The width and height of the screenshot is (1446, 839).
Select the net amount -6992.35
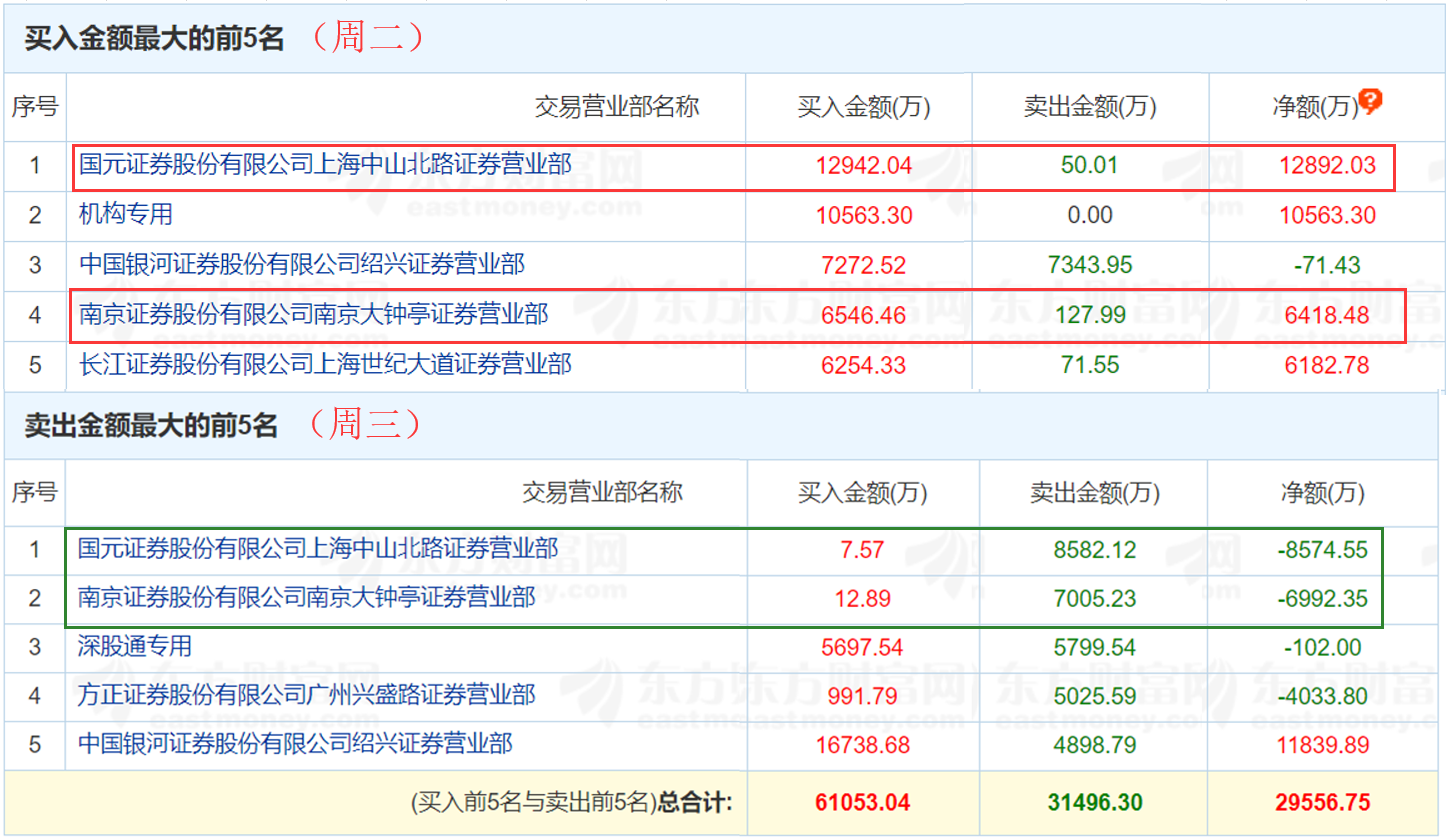point(1323,599)
